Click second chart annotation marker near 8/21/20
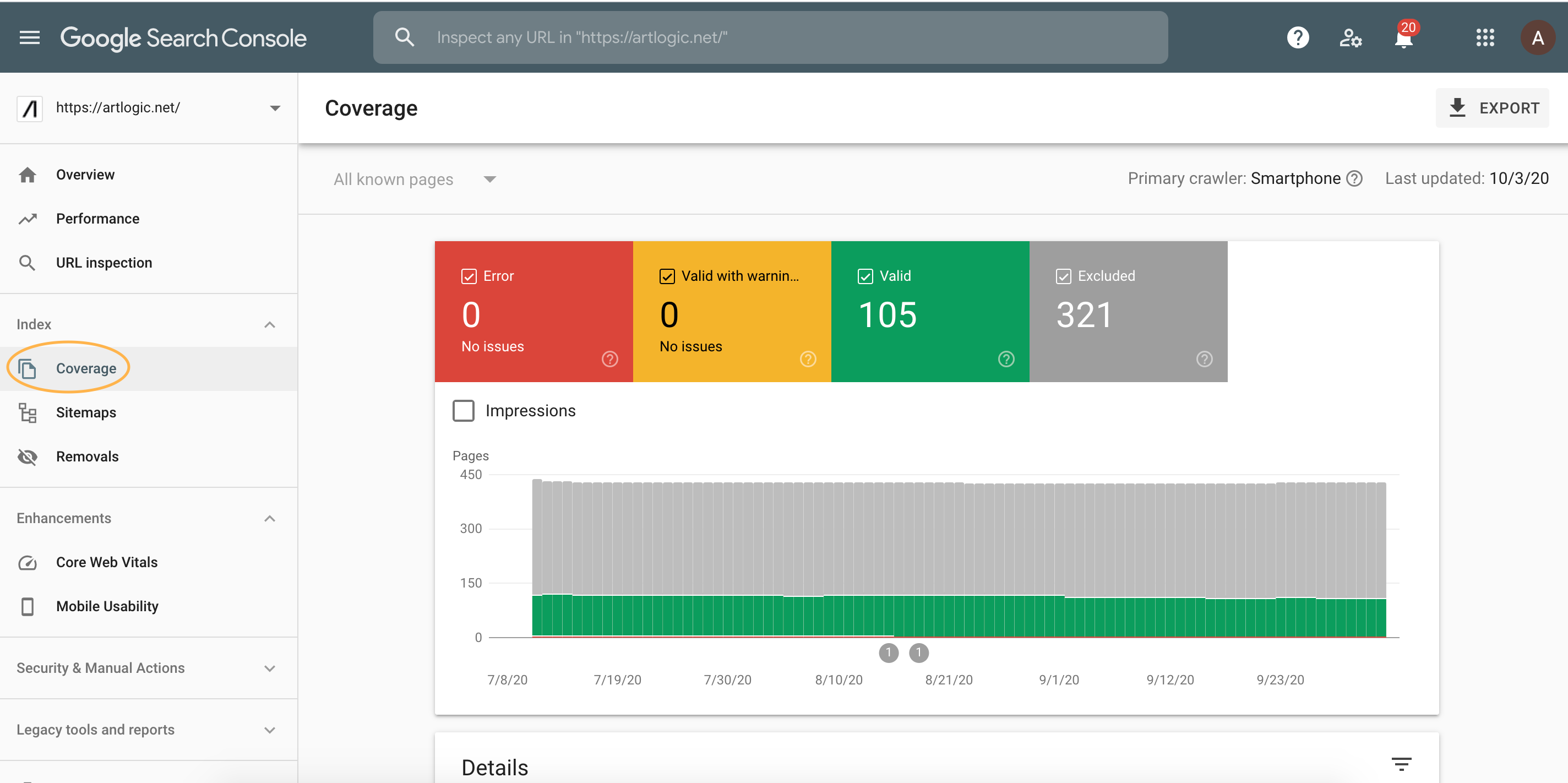Image resolution: width=1568 pixels, height=783 pixels. tap(918, 652)
